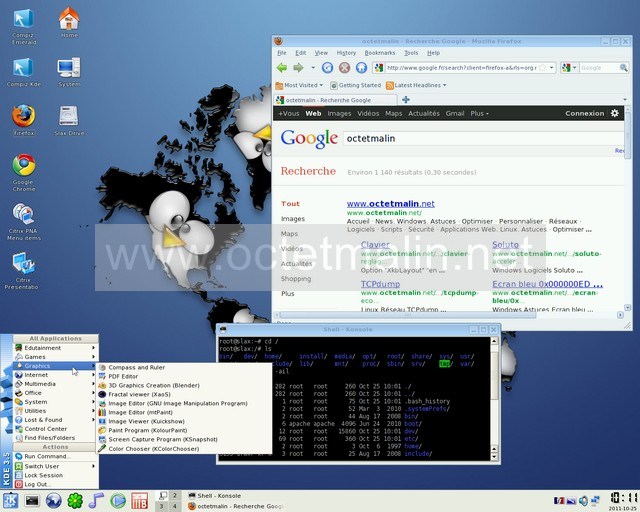
Task: Select 3D Graphics Creation (Blender)
Action: point(184,385)
